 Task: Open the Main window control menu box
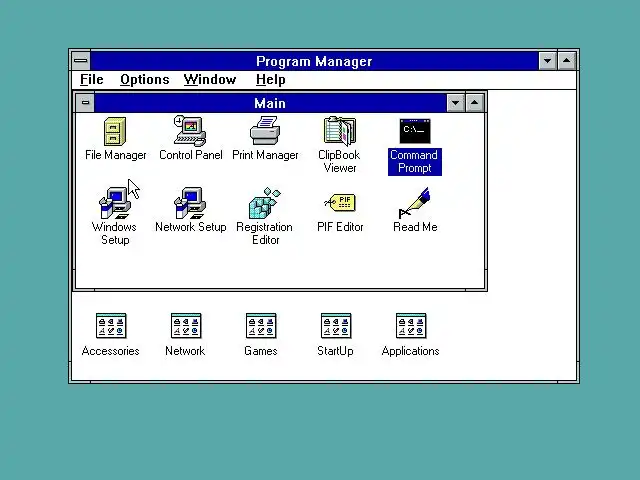click(85, 103)
